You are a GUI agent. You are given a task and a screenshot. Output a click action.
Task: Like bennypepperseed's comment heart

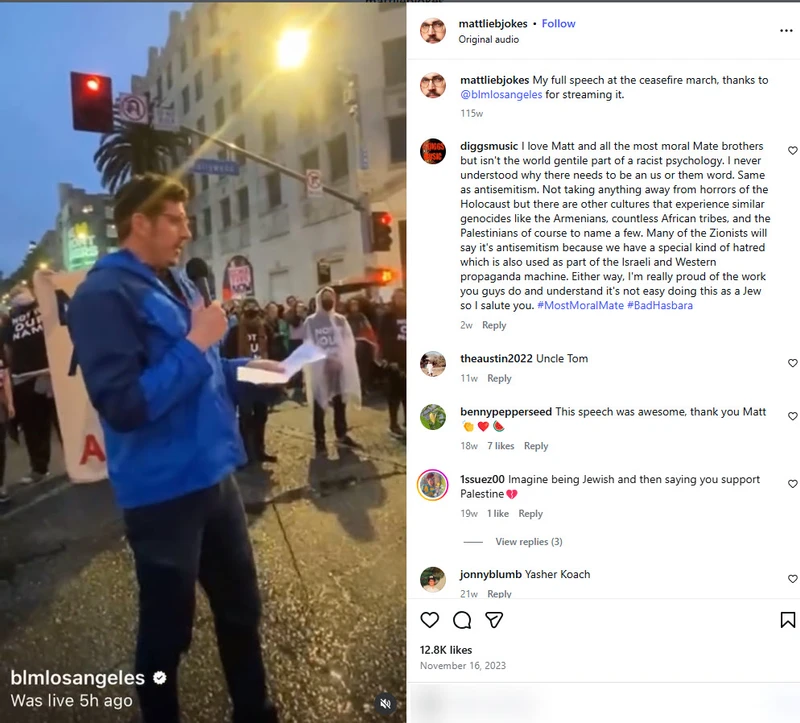coord(792,416)
